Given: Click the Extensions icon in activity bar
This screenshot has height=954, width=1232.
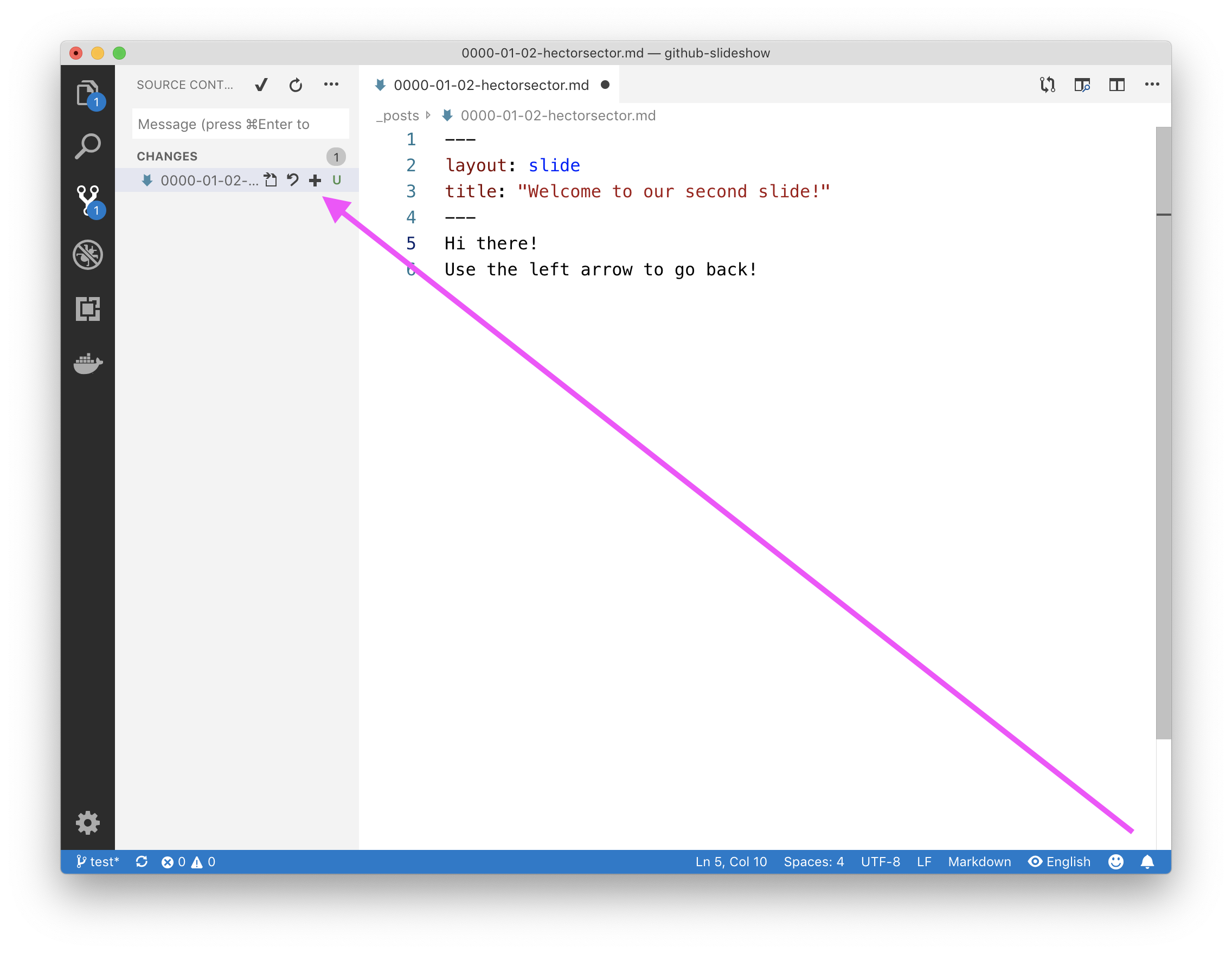Looking at the screenshot, I should 88,307.
